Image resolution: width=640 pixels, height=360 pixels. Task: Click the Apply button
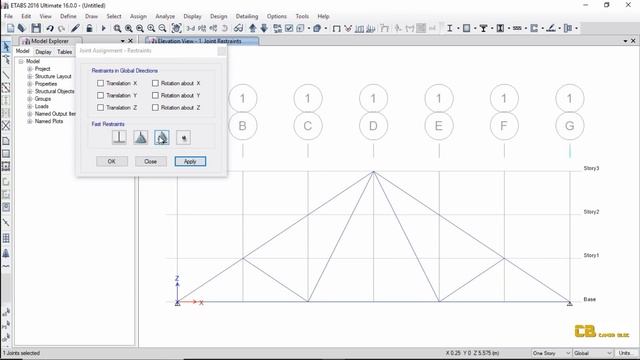click(190, 162)
